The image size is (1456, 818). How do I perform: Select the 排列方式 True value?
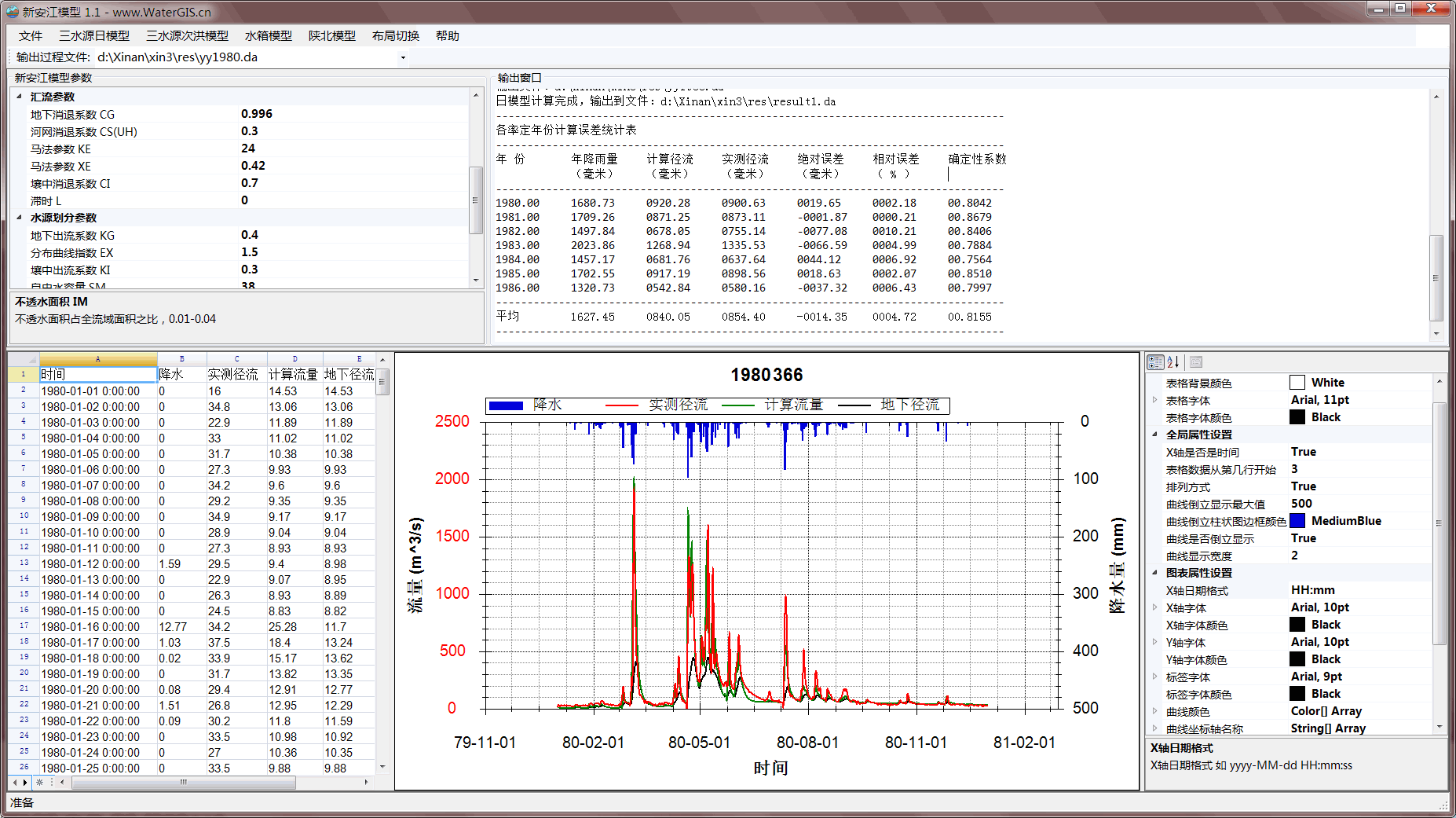click(1303, 486)
